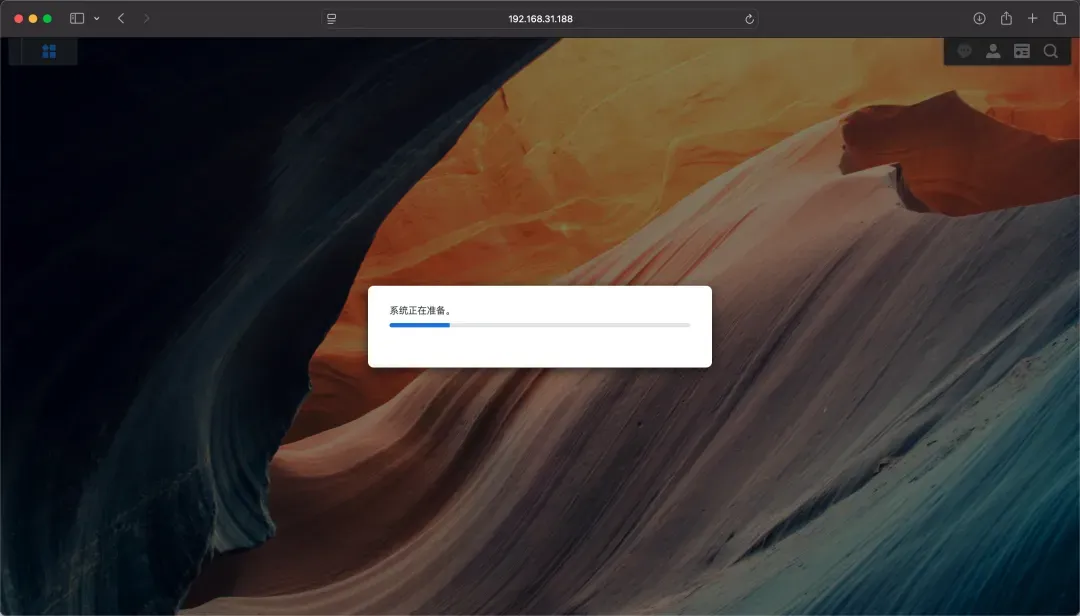Viewport: 1080px width, 616px height.
Task: Expand the sidebar tab group dropdown arrow
Action: coord(96,19)
